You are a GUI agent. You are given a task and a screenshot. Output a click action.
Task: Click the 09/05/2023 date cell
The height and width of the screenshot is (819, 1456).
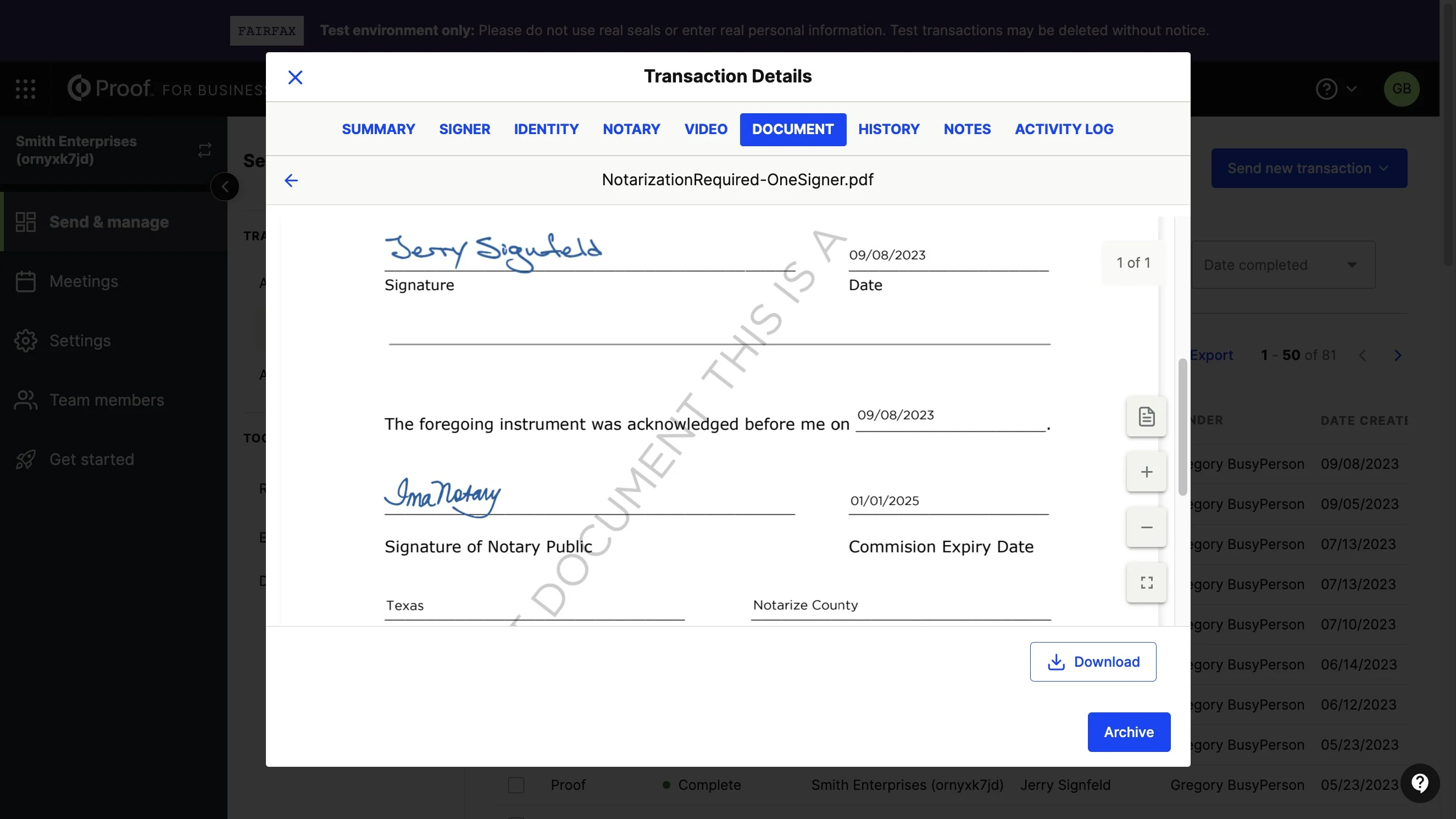[x=1359, y=504]
